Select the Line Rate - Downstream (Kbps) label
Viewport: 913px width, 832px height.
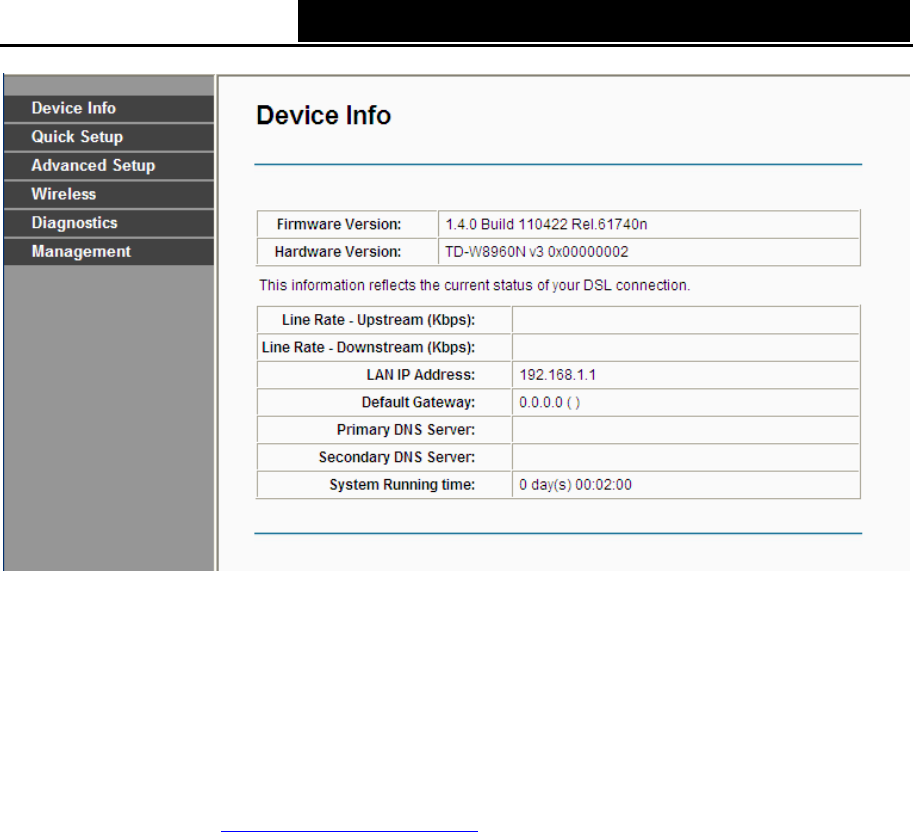click(x=369, y=347)
